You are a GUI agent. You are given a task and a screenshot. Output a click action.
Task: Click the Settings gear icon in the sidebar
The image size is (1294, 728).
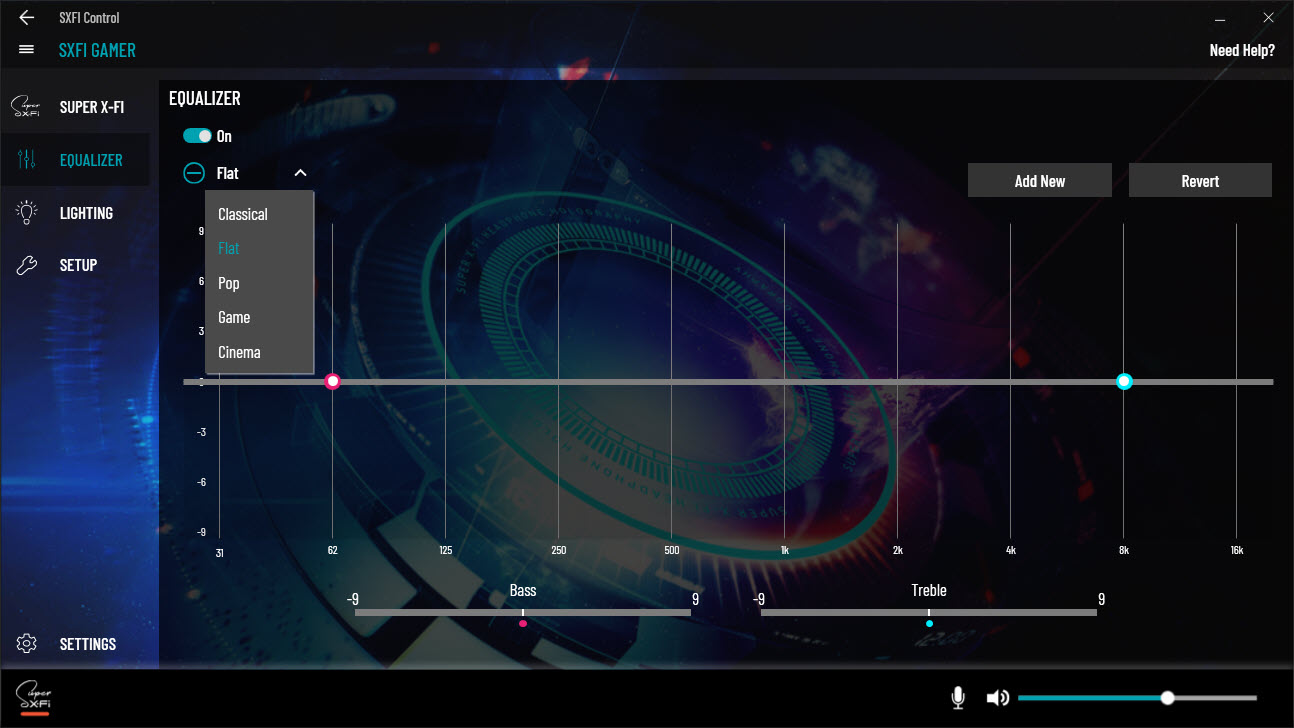click(x=27, y=644)
